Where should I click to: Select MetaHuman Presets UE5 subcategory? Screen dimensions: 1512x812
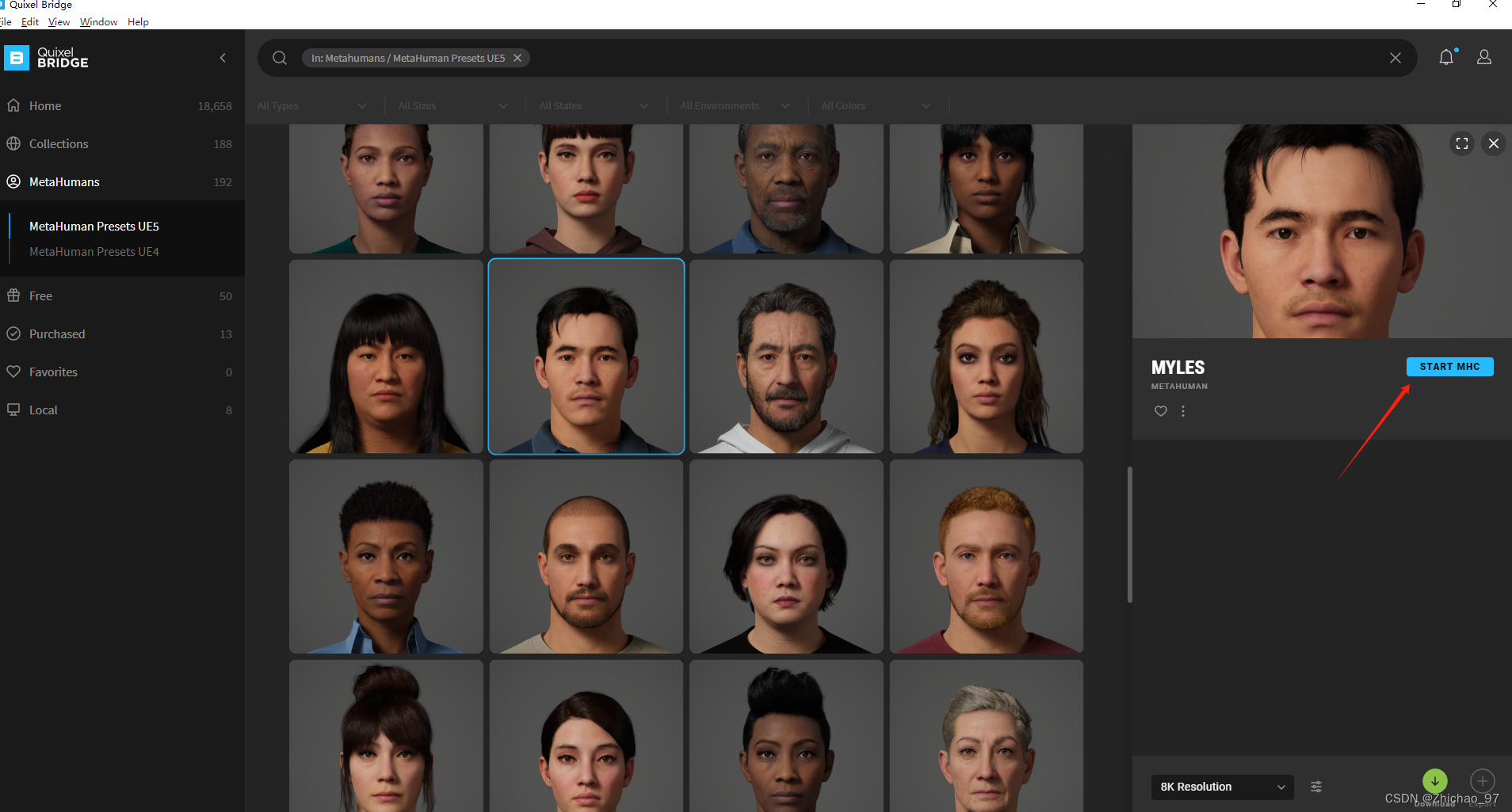(x=94, y=226)
